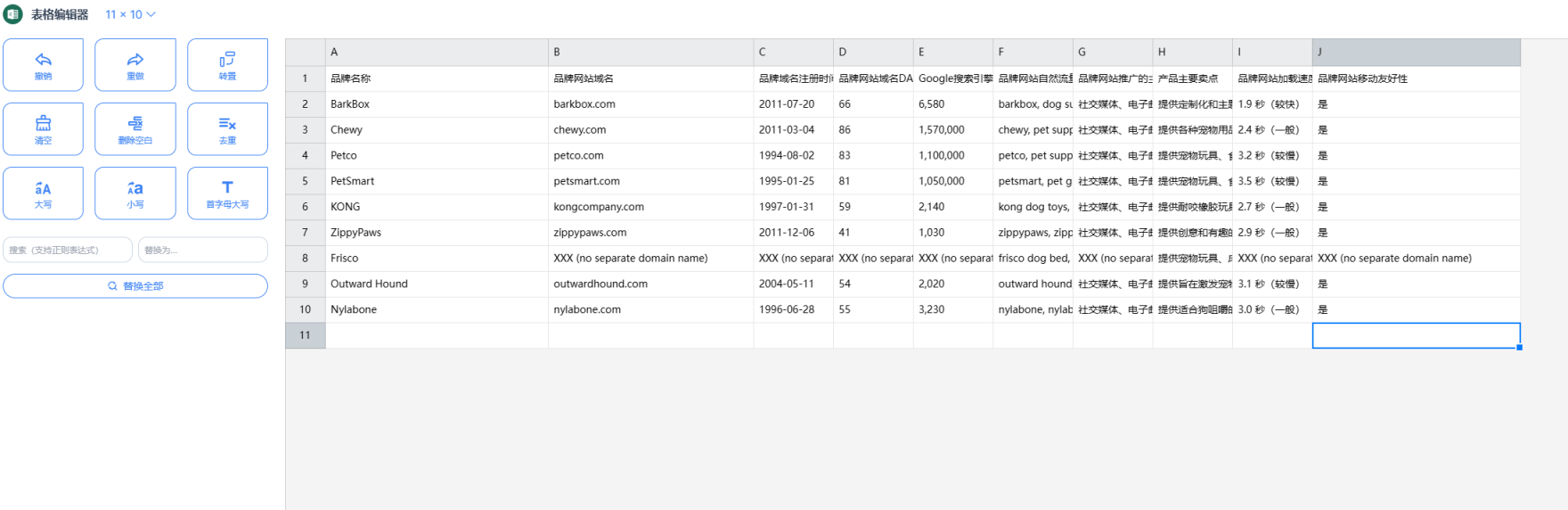
Task: Click the barkbox.com domain cell
Action: pos(650,104)
